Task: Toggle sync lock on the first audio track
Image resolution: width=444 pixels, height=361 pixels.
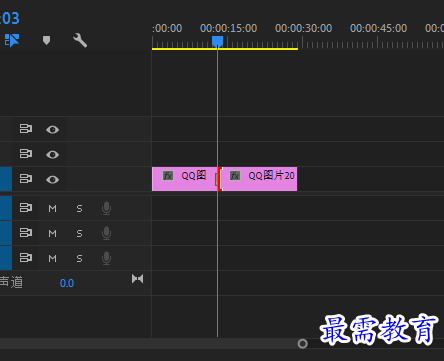Action: [26, 208]
